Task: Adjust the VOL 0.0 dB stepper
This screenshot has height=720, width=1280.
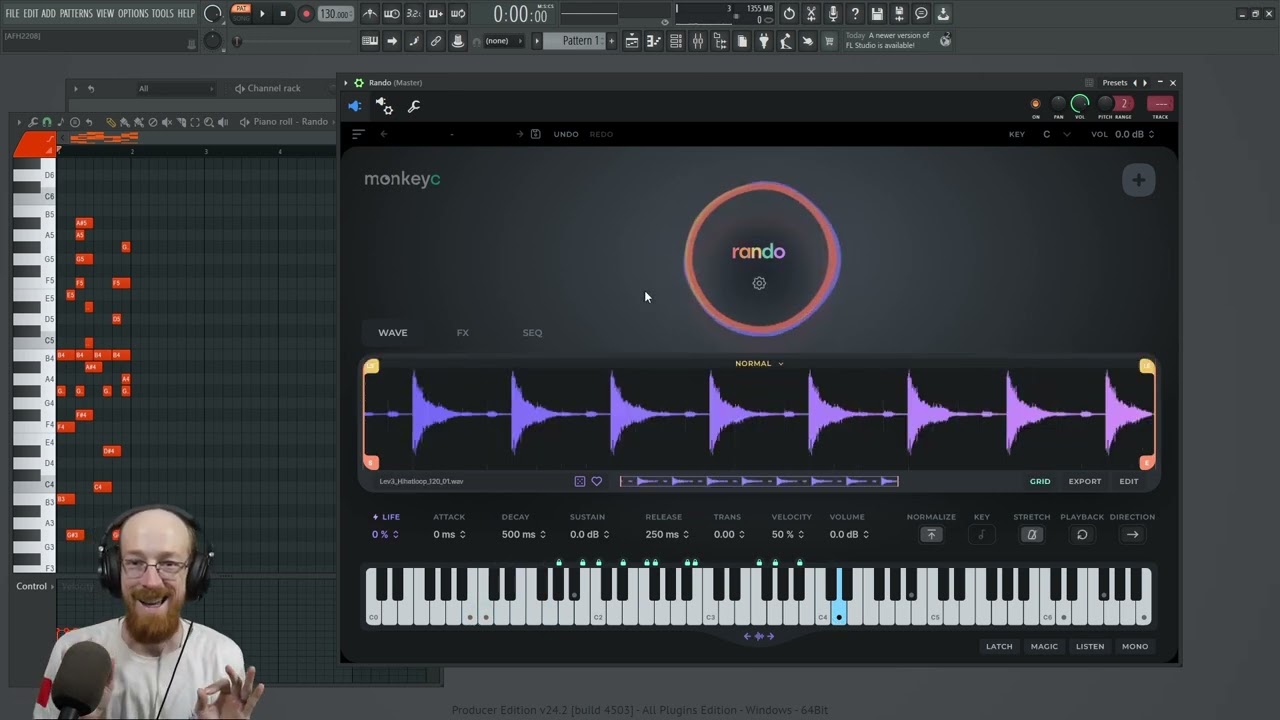Action: [1135, 134]
